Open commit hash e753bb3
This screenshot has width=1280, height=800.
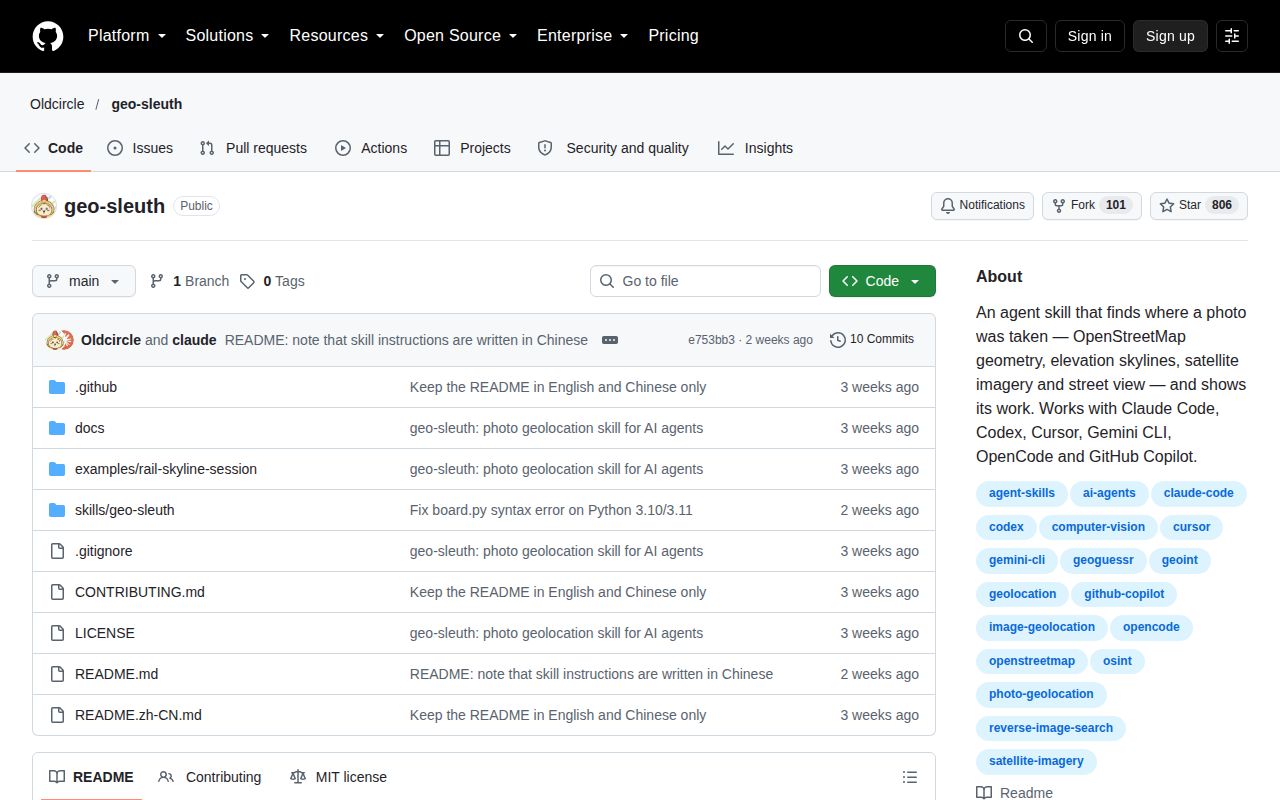pos(711,340)
